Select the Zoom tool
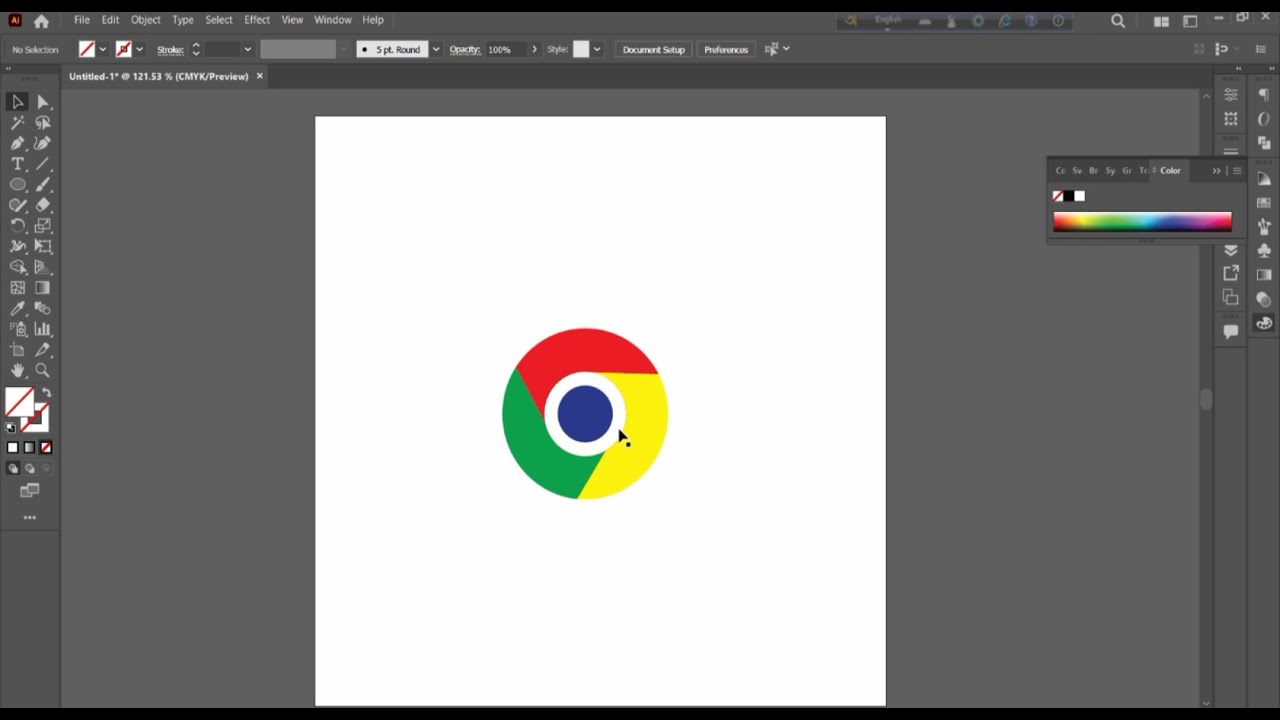Viewport: 1280px width, 720px height. [43, 370]
